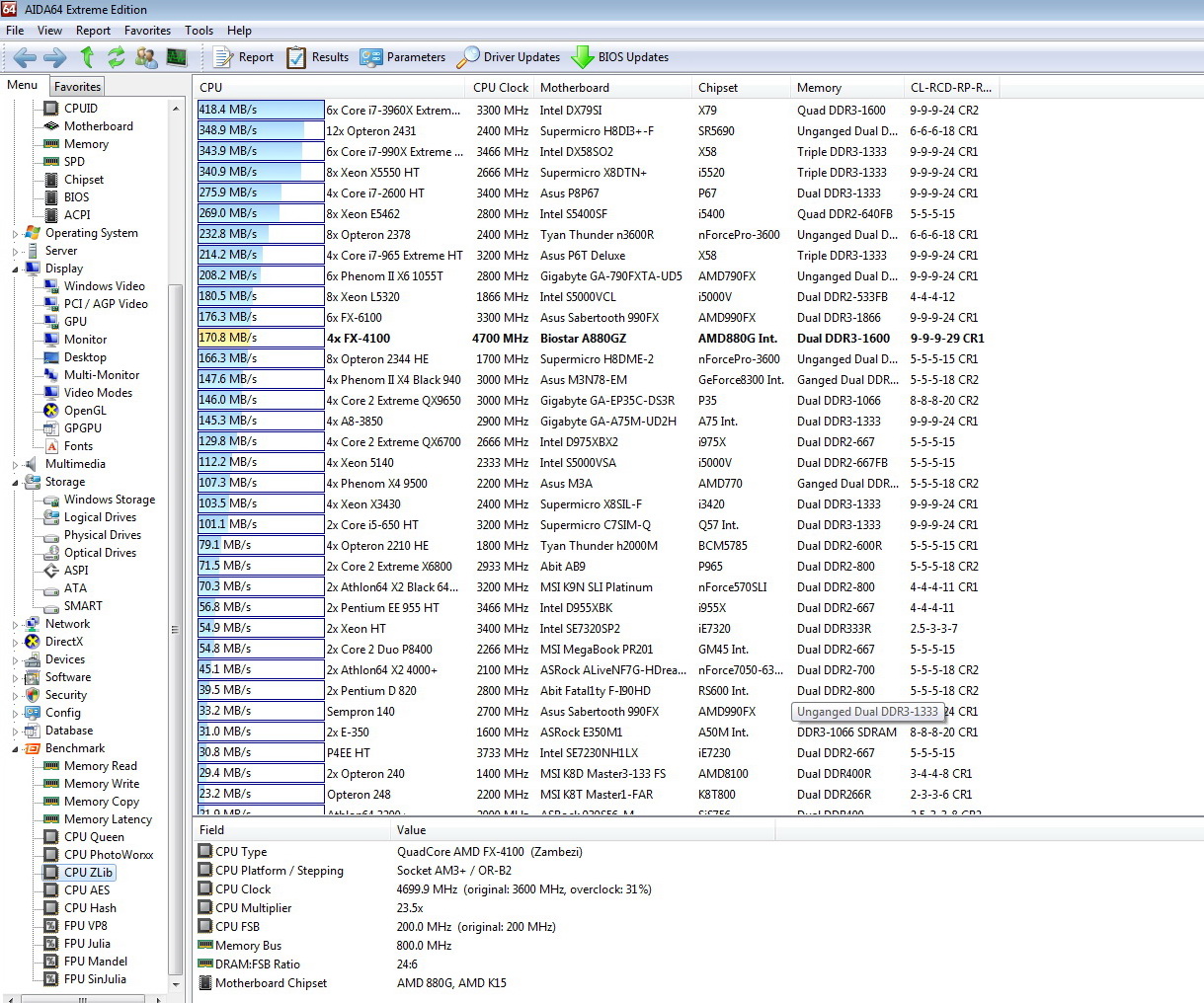Click the green Refresh arrows icon

coord(117,57)
